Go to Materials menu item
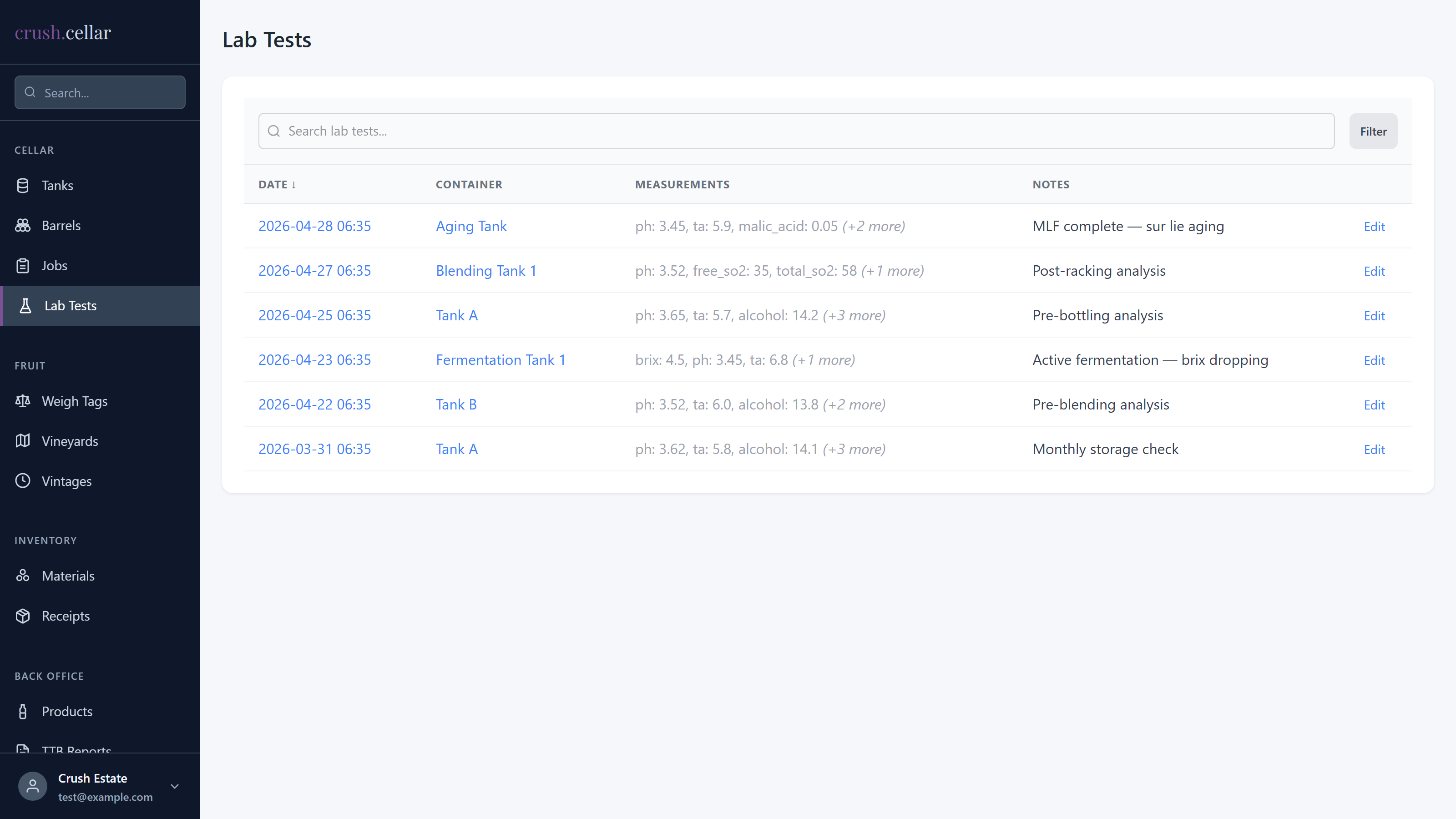 [100, 576]
